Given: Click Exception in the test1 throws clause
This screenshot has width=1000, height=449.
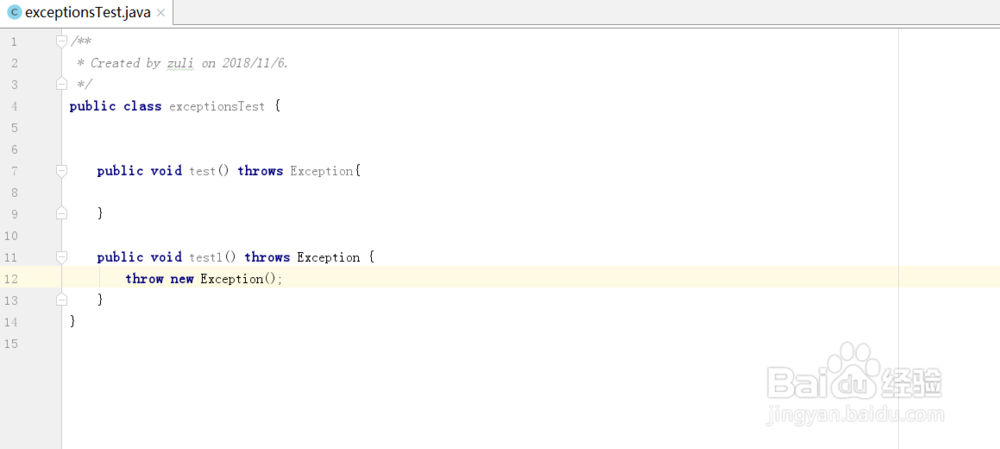Looking at the screenshot, I should [x=328, y=257].
